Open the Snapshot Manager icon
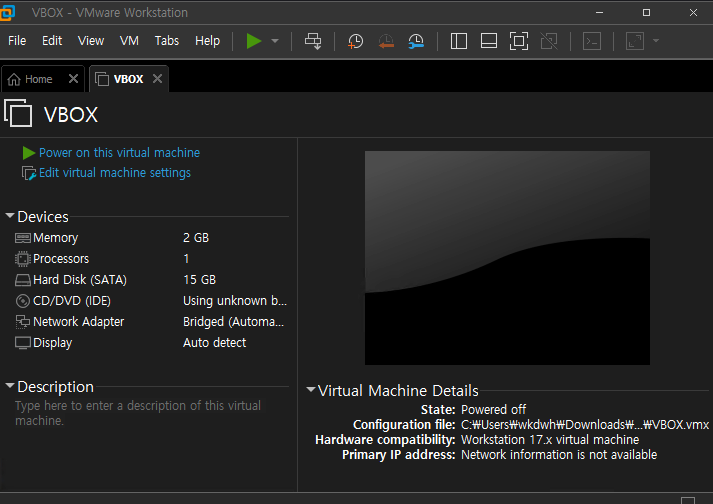 [x=416, y=41]
